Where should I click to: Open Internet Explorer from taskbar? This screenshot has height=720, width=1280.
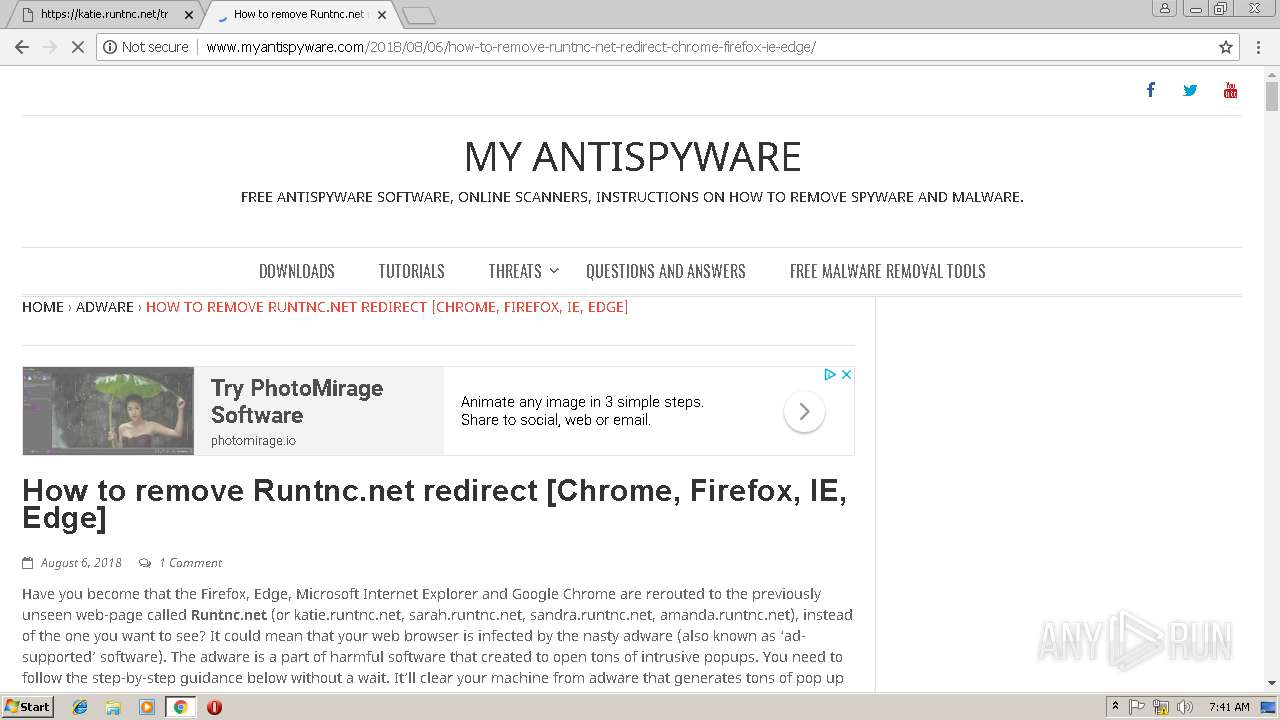click(x=80, y=707)
